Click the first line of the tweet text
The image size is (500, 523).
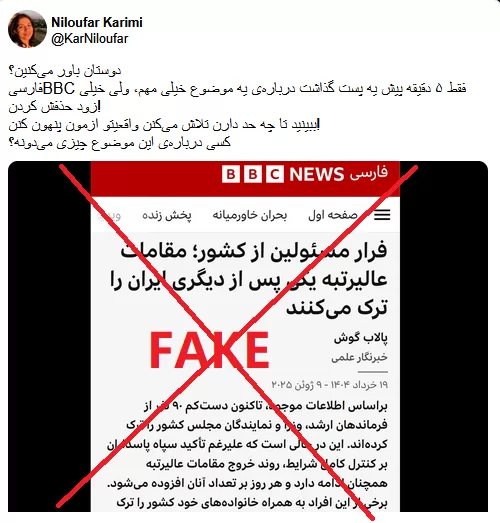tap(65, 70)
